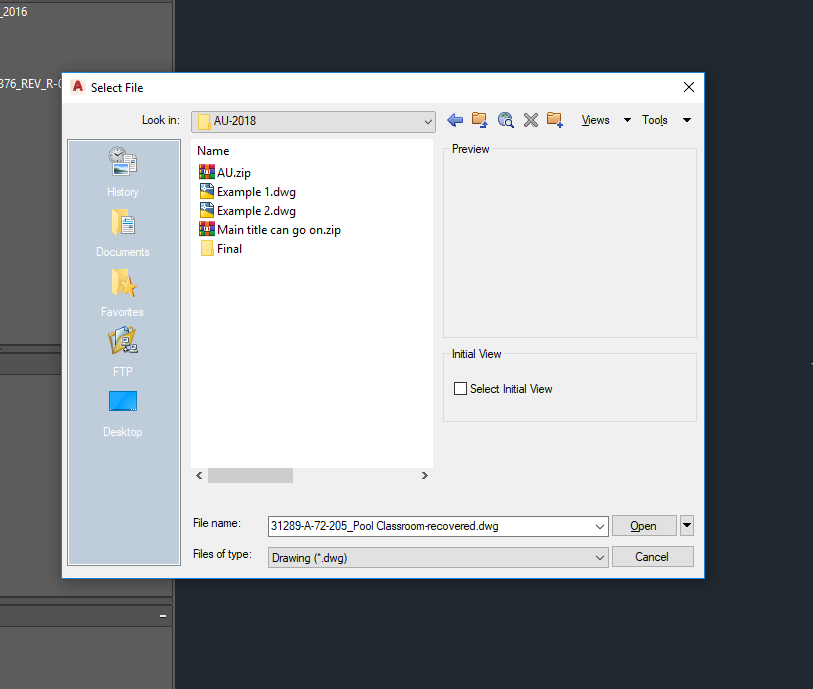Navigate up one folder level
This screenshot has width=813, height=689.
point(479,119)
